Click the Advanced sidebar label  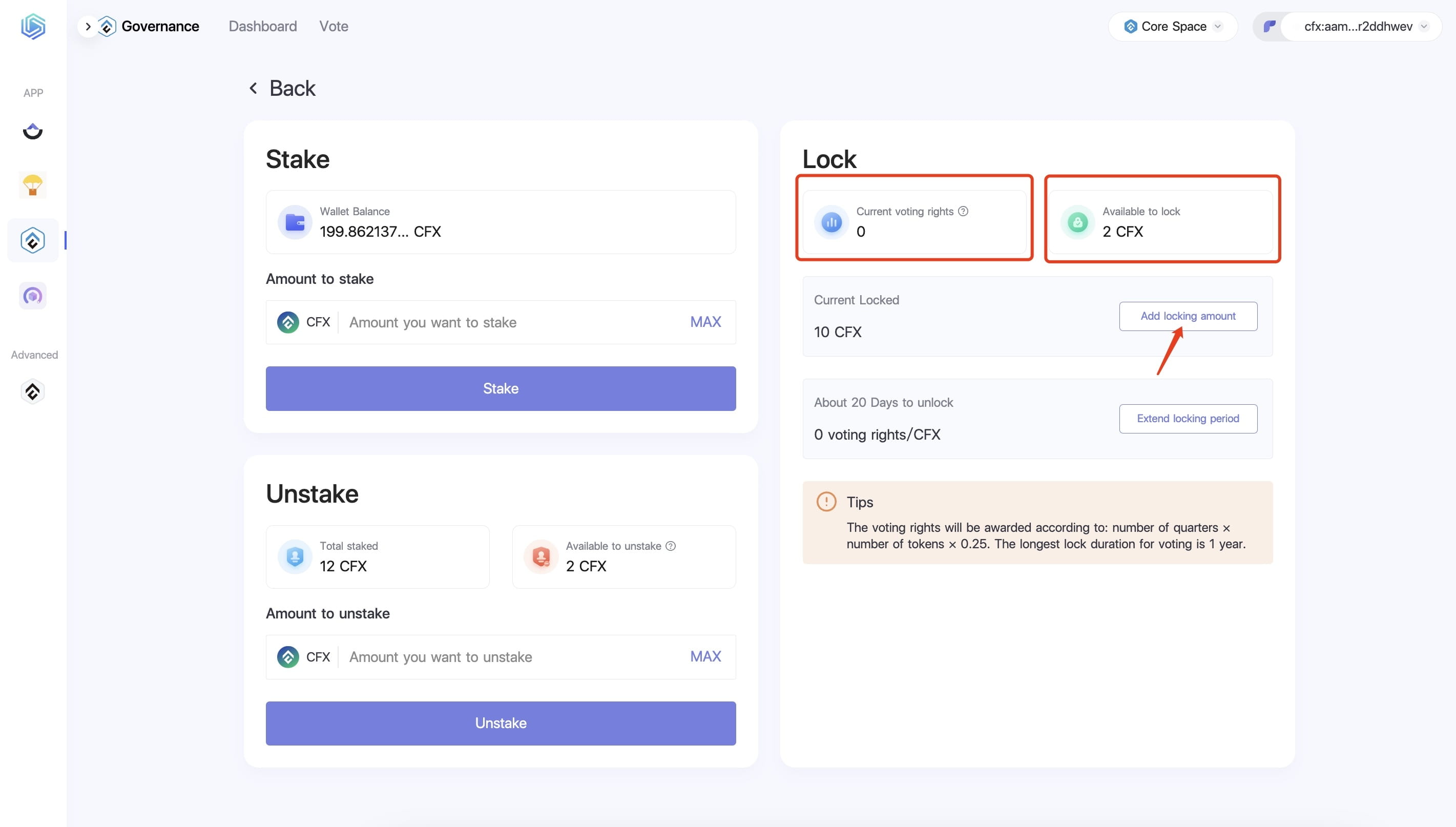(34, 355)
